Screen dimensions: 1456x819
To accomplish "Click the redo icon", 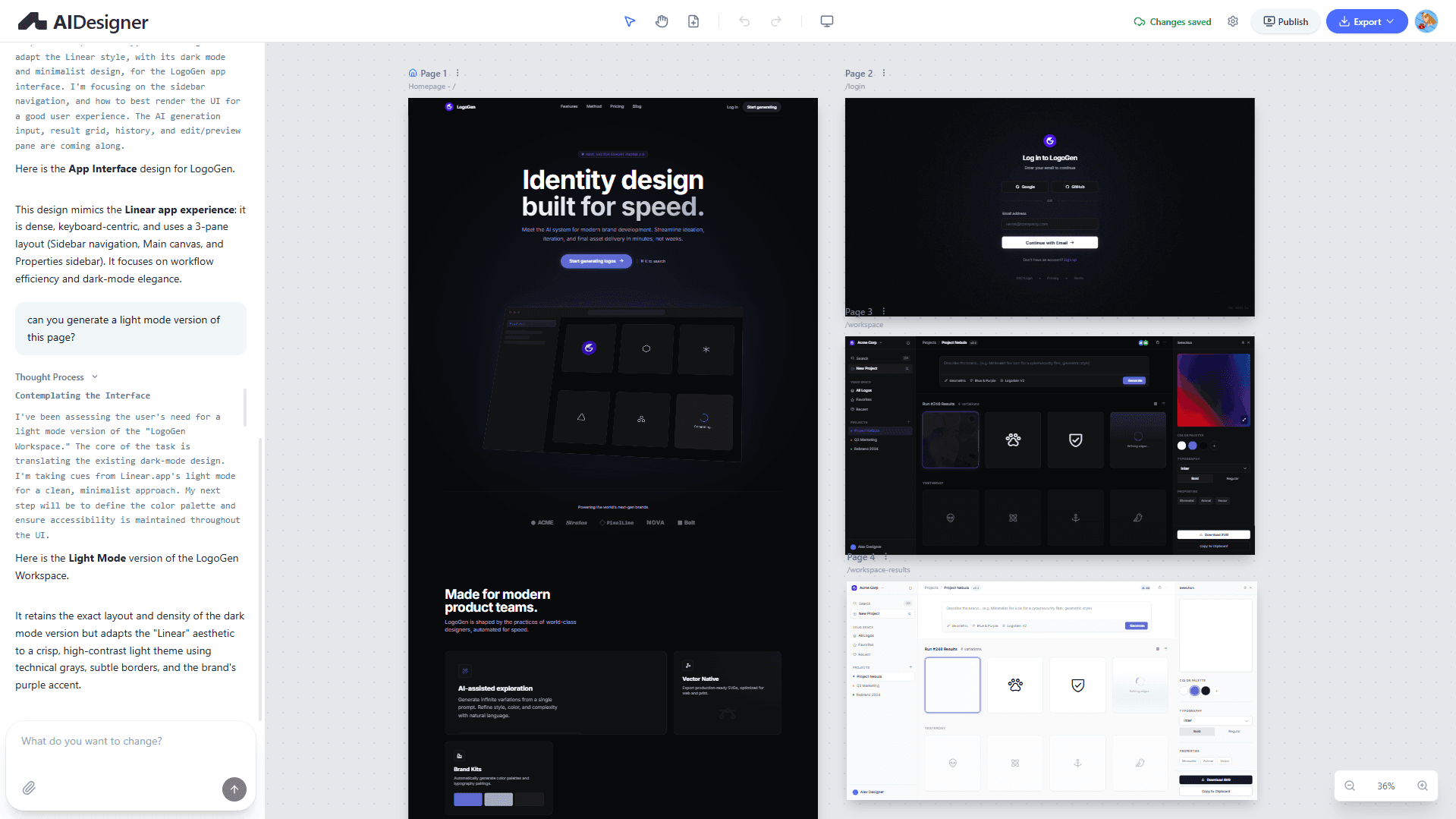I will click(x=776, y=21).
